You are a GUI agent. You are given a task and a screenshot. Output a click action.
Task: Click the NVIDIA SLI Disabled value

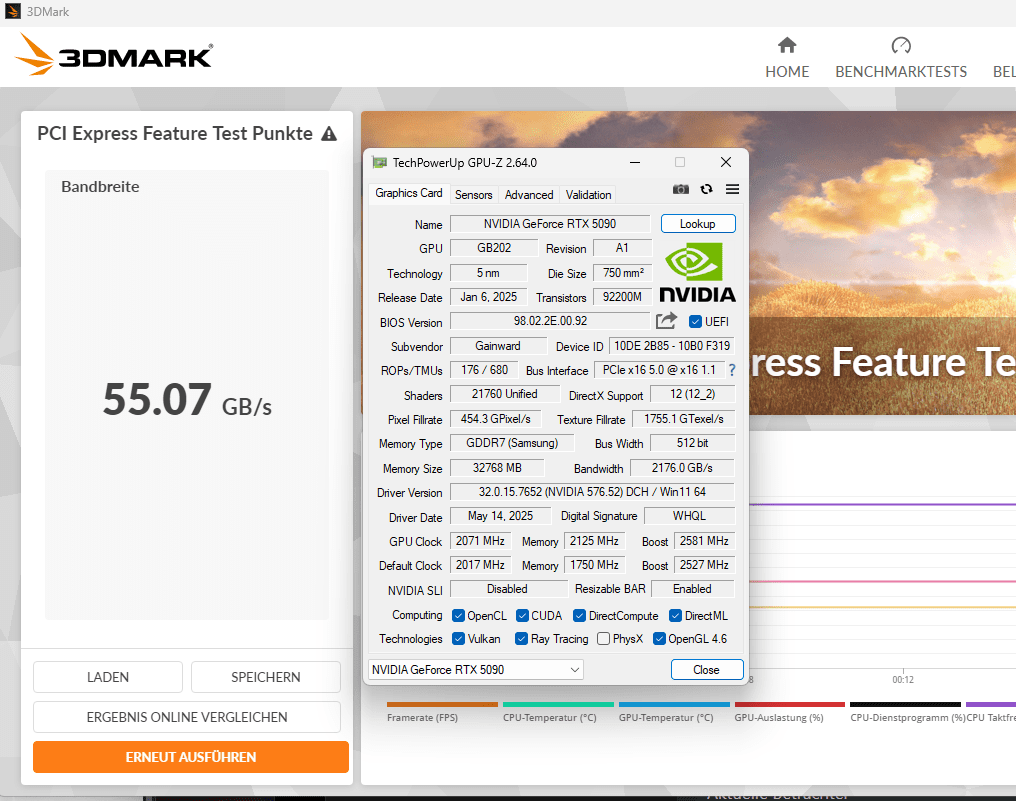click(508, 588)
